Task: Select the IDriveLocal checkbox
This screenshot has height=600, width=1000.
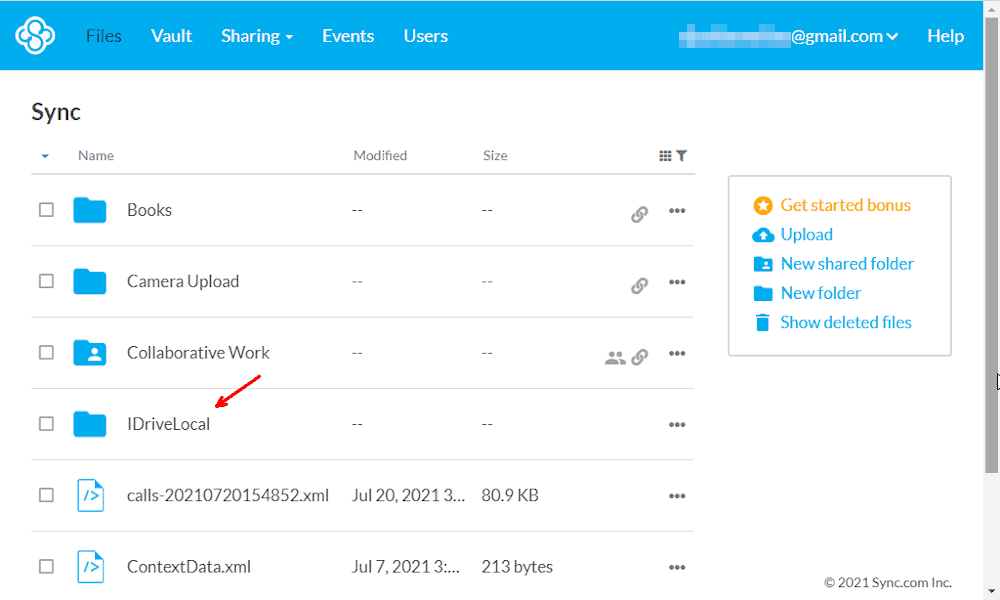Action: (x=46, y=424)
